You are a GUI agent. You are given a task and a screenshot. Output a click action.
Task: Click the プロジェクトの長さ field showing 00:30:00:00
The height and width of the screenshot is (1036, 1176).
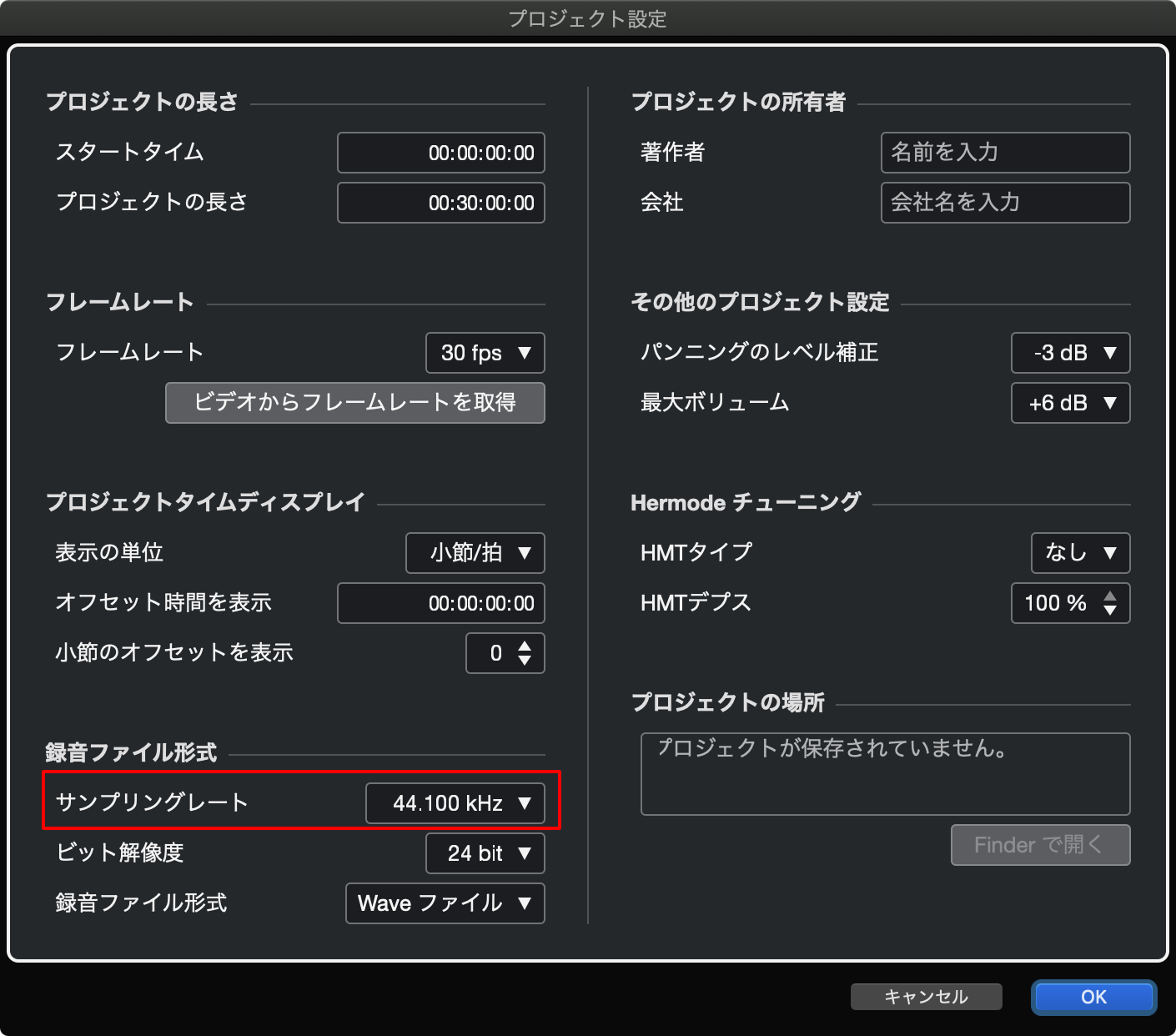[x=440, y=203]
